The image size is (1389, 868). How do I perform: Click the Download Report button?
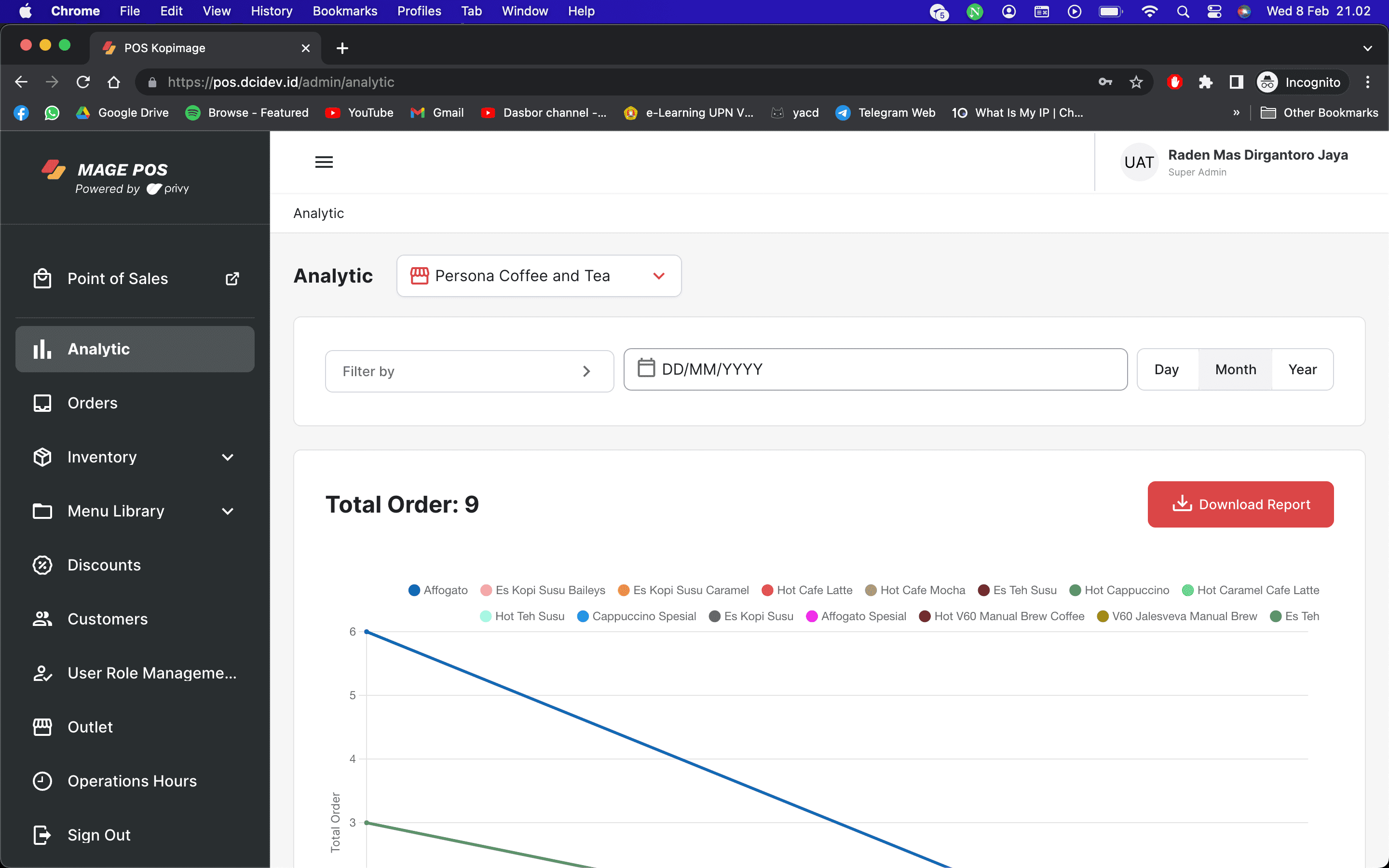click(x=1240, y=504)
